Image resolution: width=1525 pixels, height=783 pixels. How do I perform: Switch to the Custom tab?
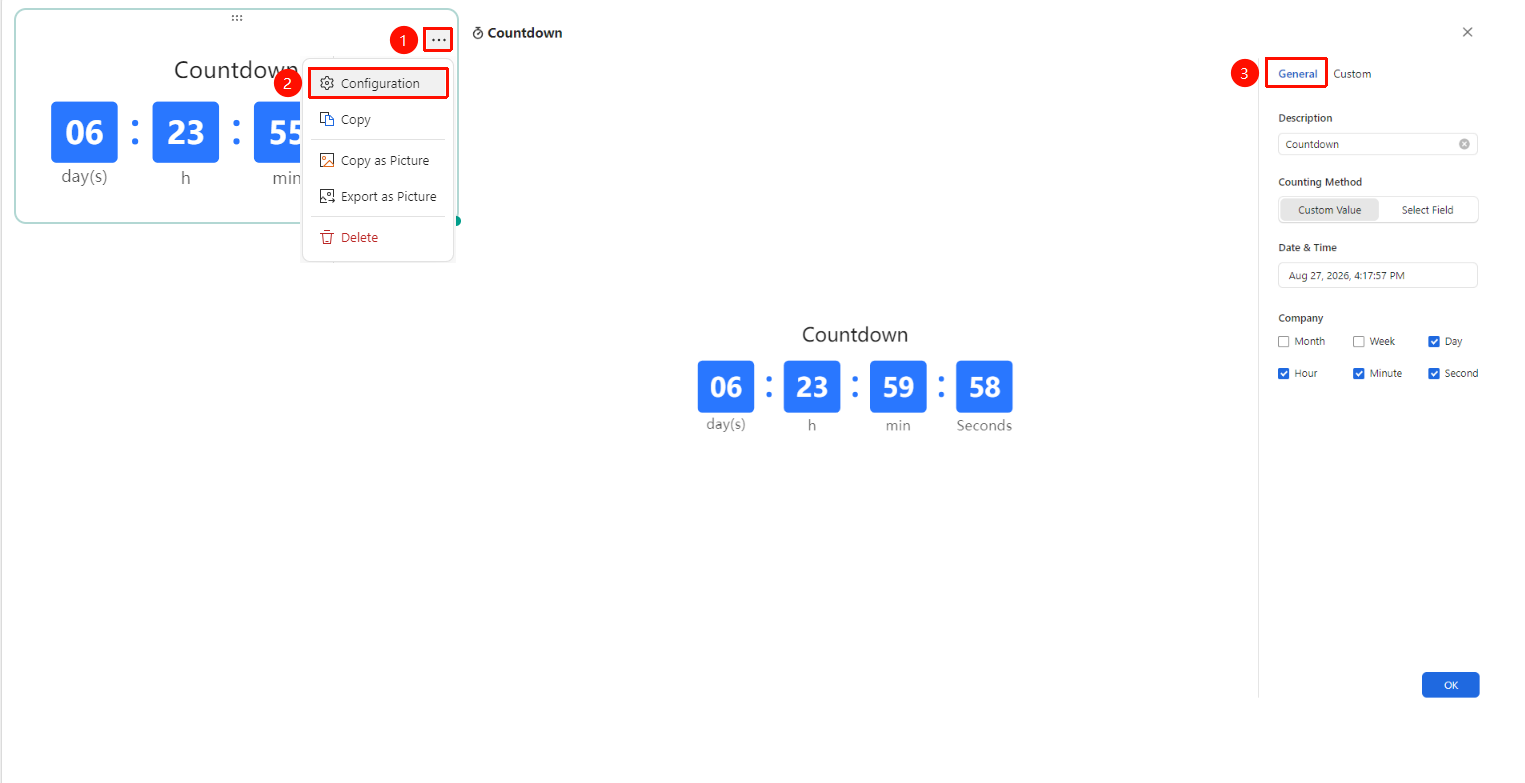point(1352,74)
